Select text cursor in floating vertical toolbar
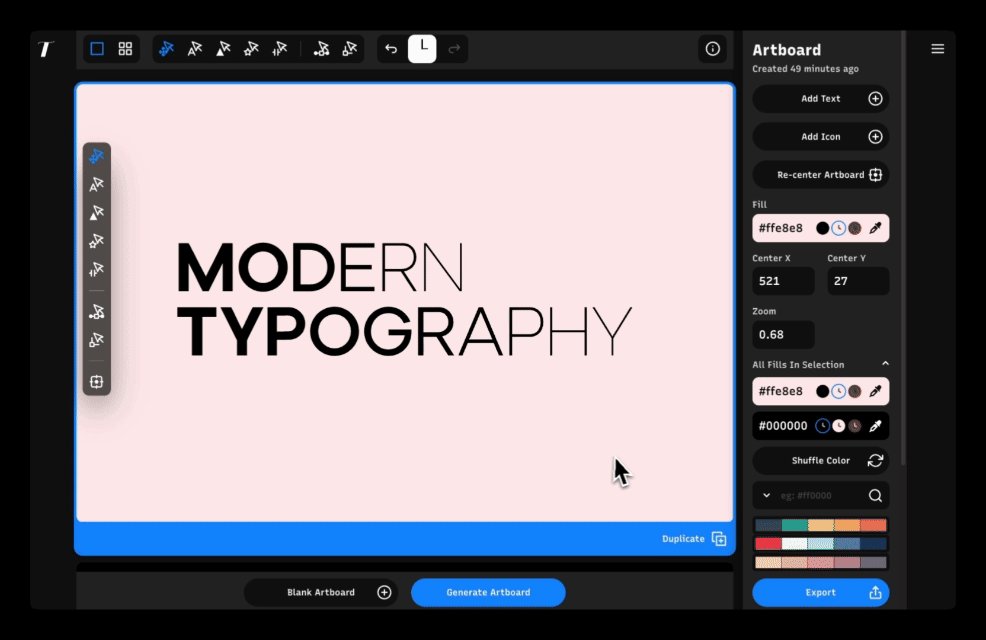986x640 pixels. (96, 184)
